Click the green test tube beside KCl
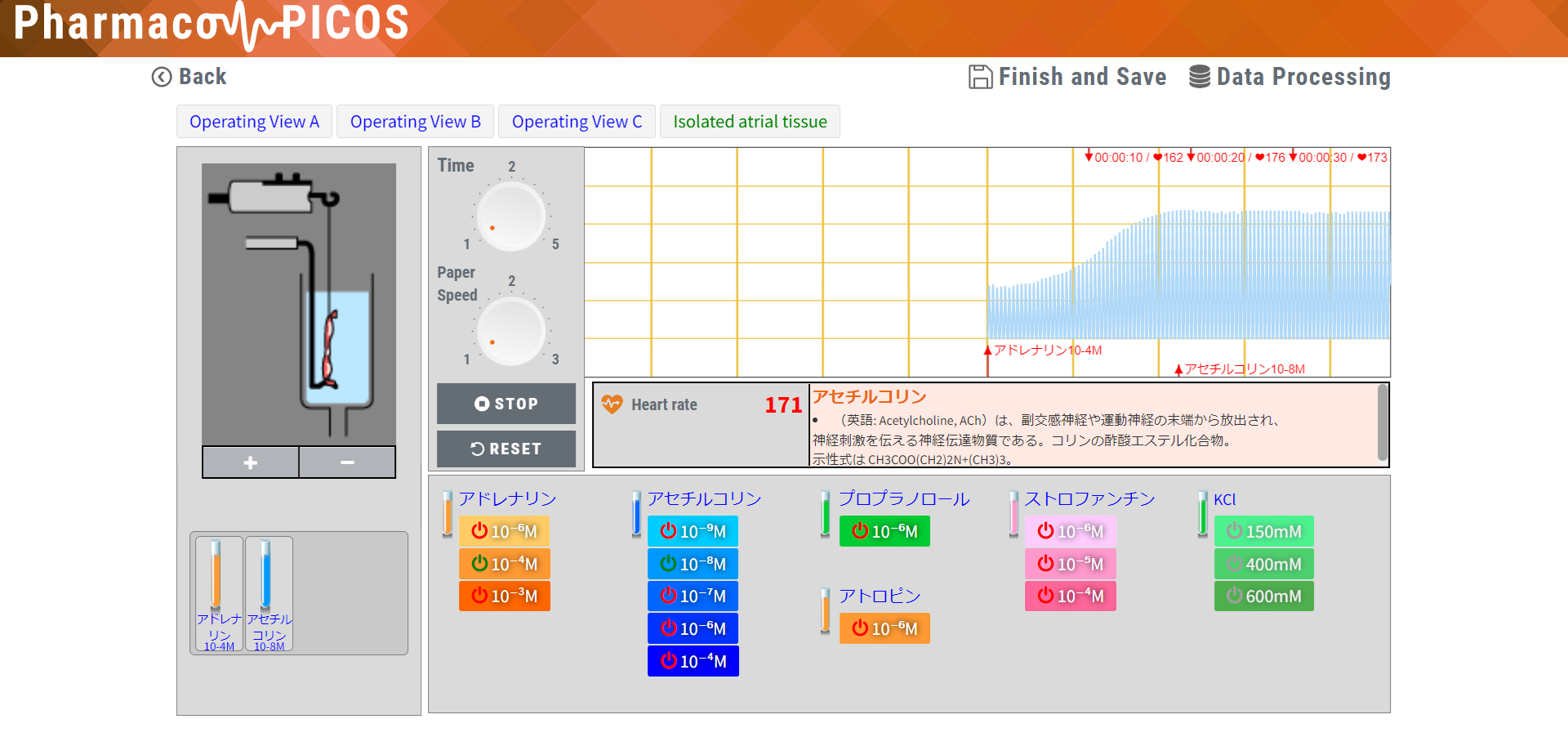This screenshot has height=737, width=1568. pyautogui.click(x=1202, y=513)
